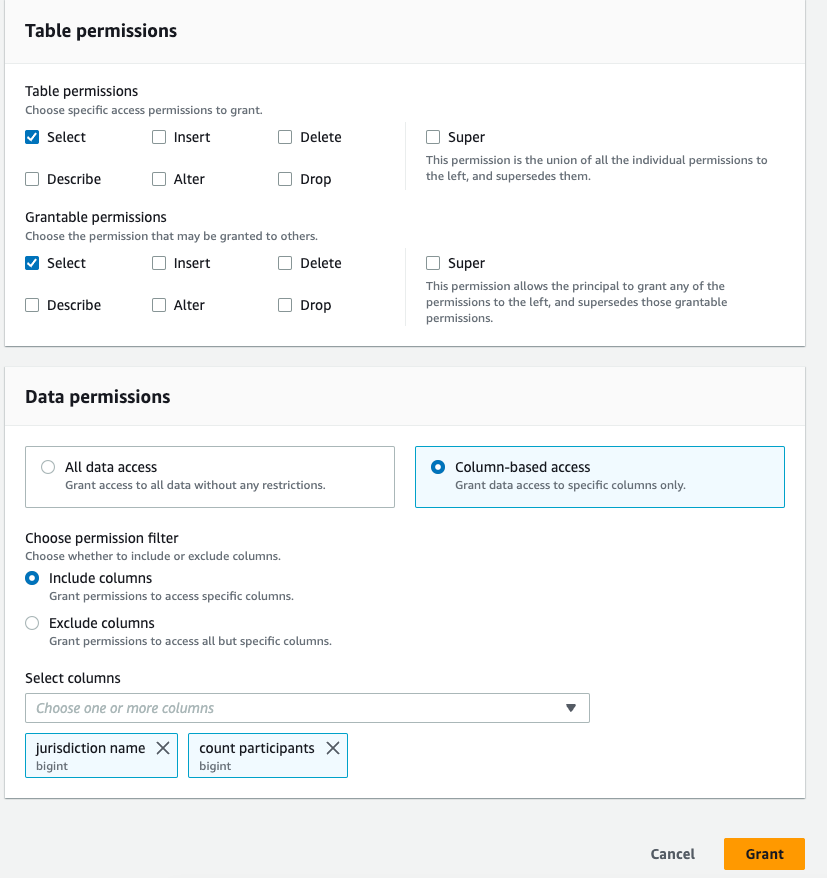
Task: Open the Select columns dropdown arrow
Action: [x=571, y=708]
